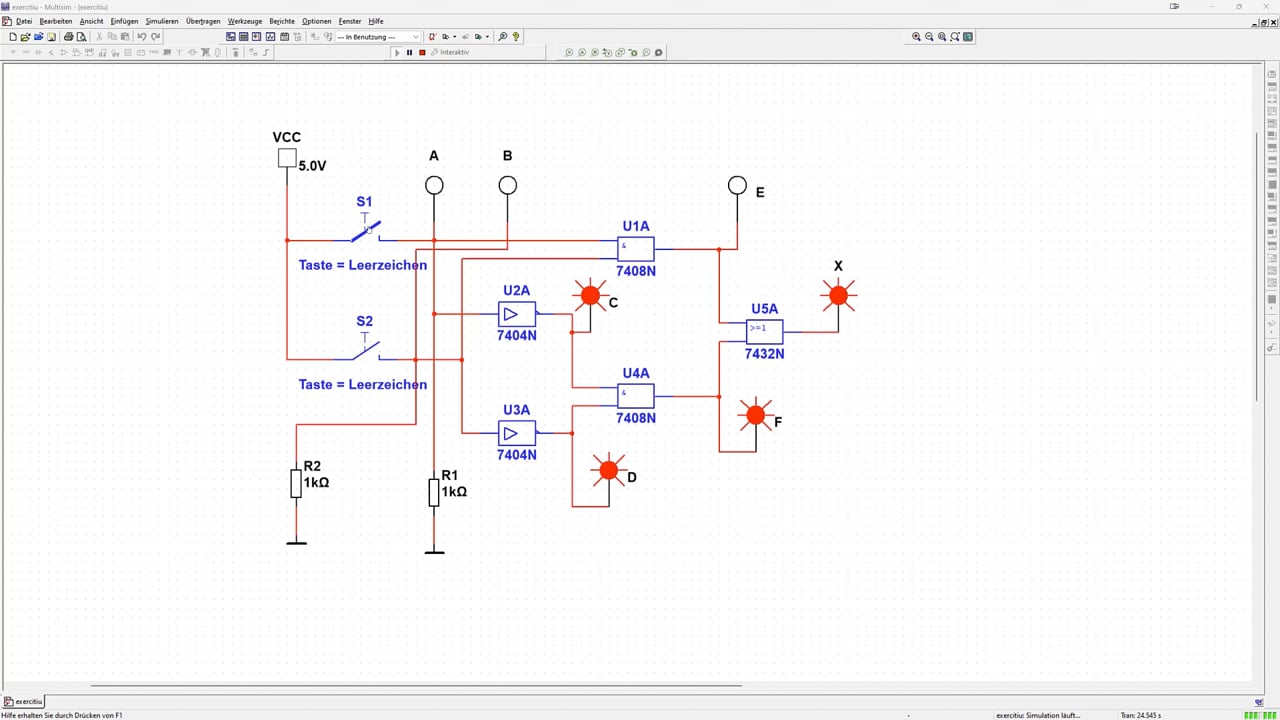Click probe lamp X at output

pyautogui.click(x=838, y=295)
